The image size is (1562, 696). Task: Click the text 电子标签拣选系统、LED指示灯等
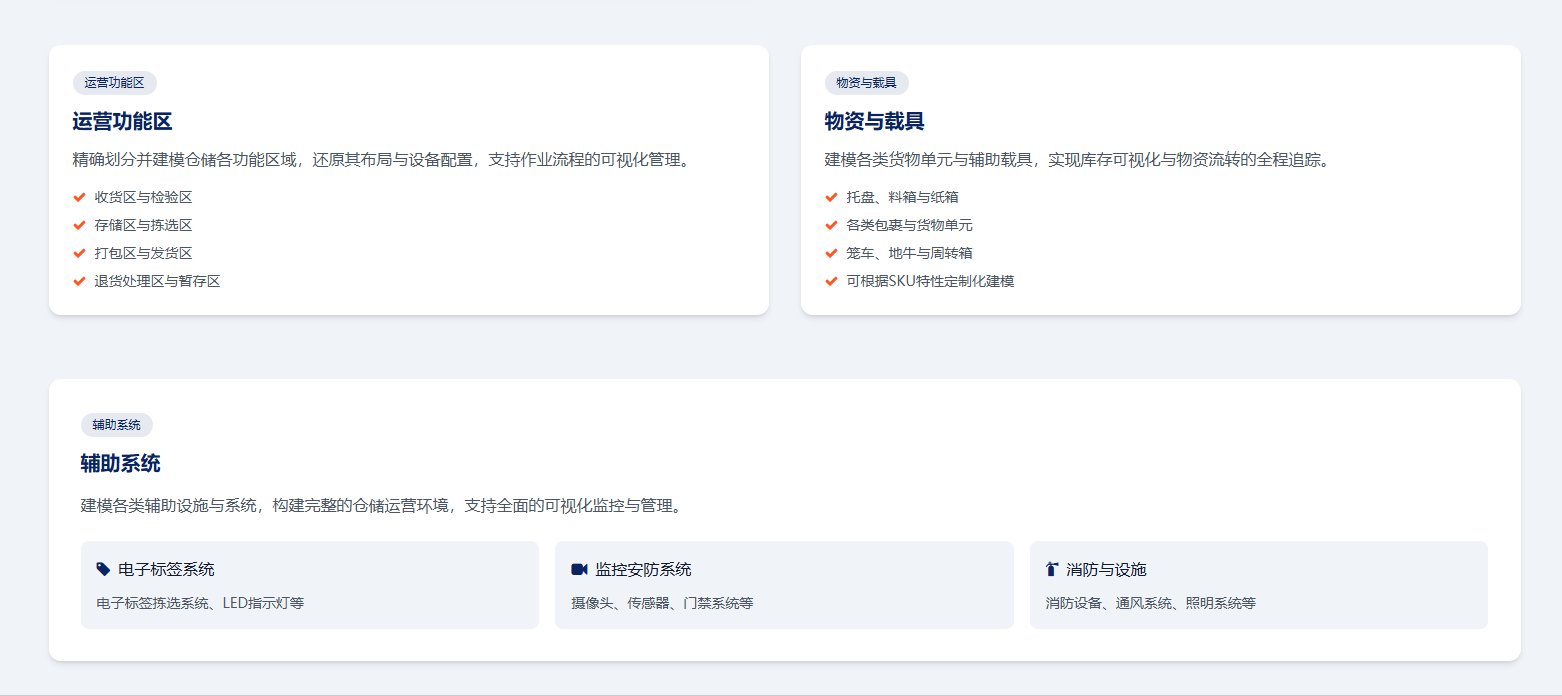(200, 603)
